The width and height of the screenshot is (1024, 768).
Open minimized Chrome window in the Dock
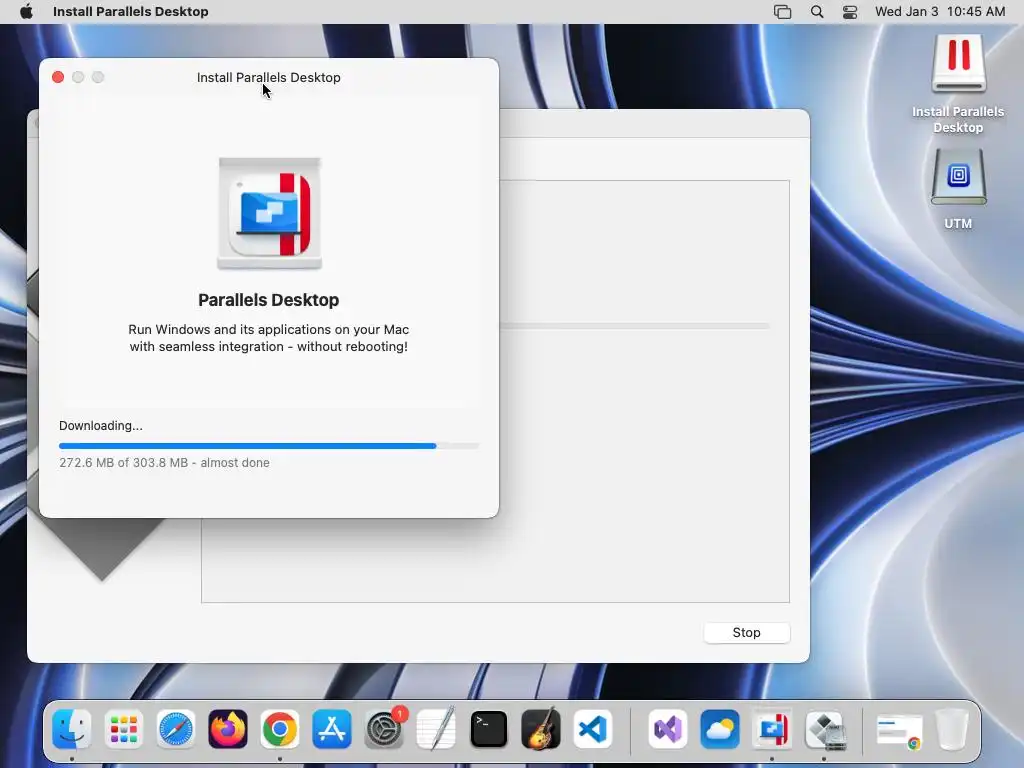click(900, 731)
